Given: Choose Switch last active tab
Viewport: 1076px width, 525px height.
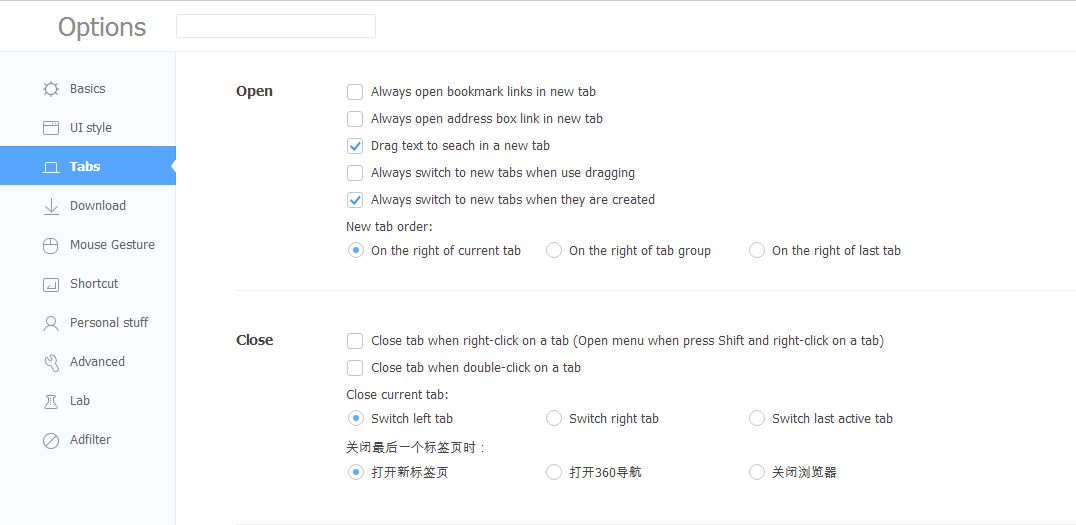Looking at the screenshot, I should coord(757,418).
